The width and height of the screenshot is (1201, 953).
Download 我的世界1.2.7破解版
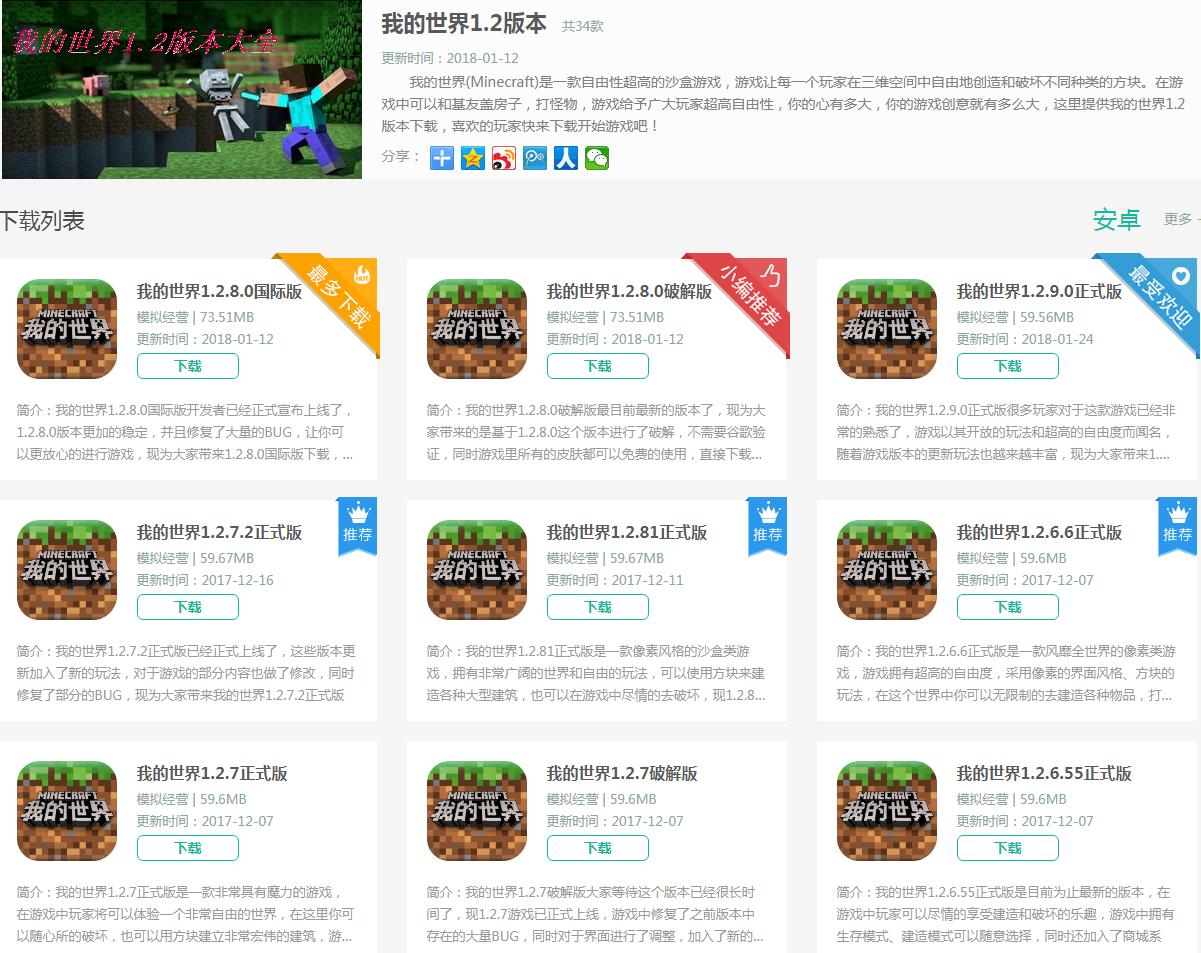pyautogui.click(x=598, y=848)
